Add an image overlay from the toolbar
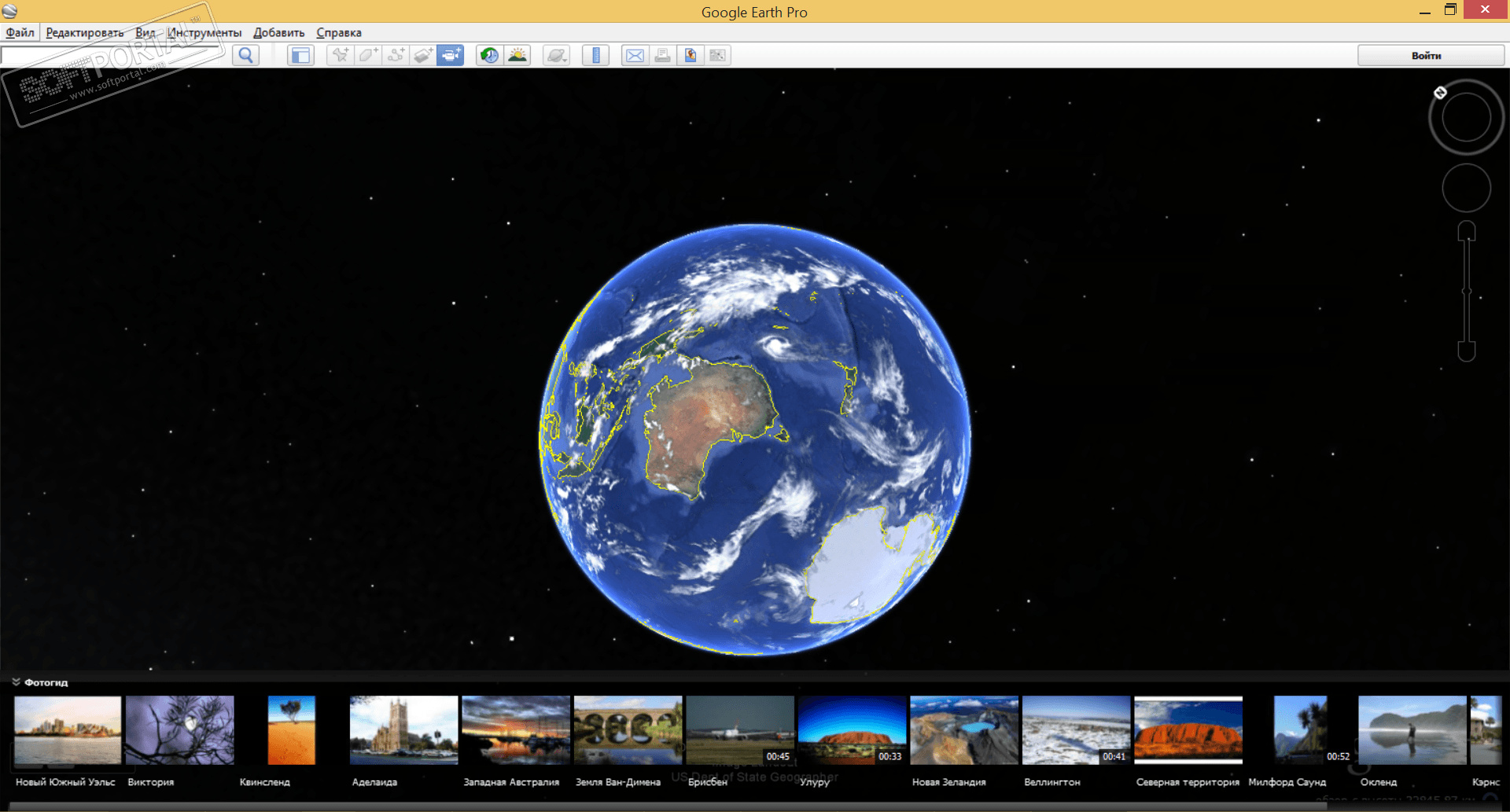This screenshot has width=1510, height=812. 423,55
